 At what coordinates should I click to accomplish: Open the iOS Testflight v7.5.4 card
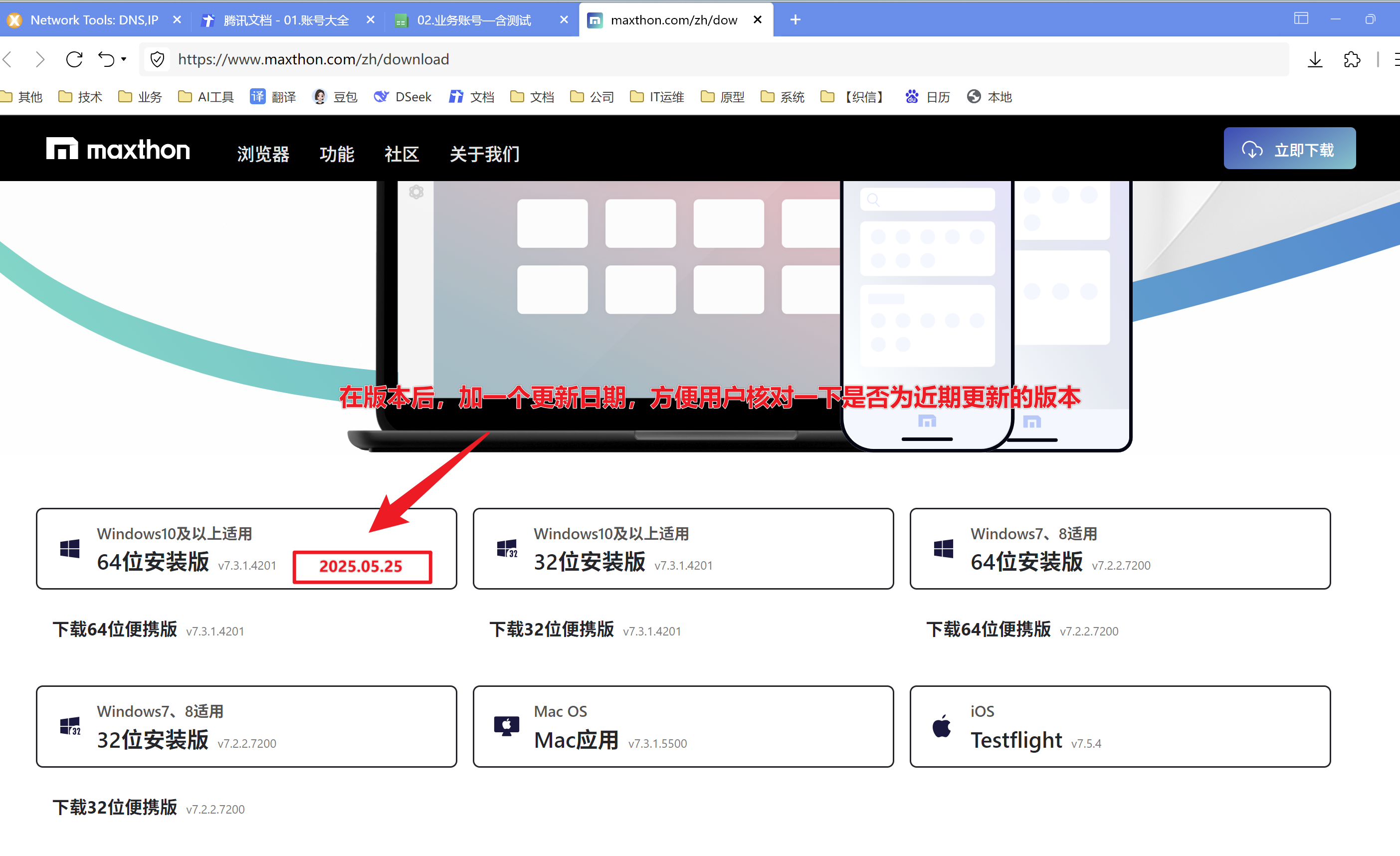click(1120, 726)
